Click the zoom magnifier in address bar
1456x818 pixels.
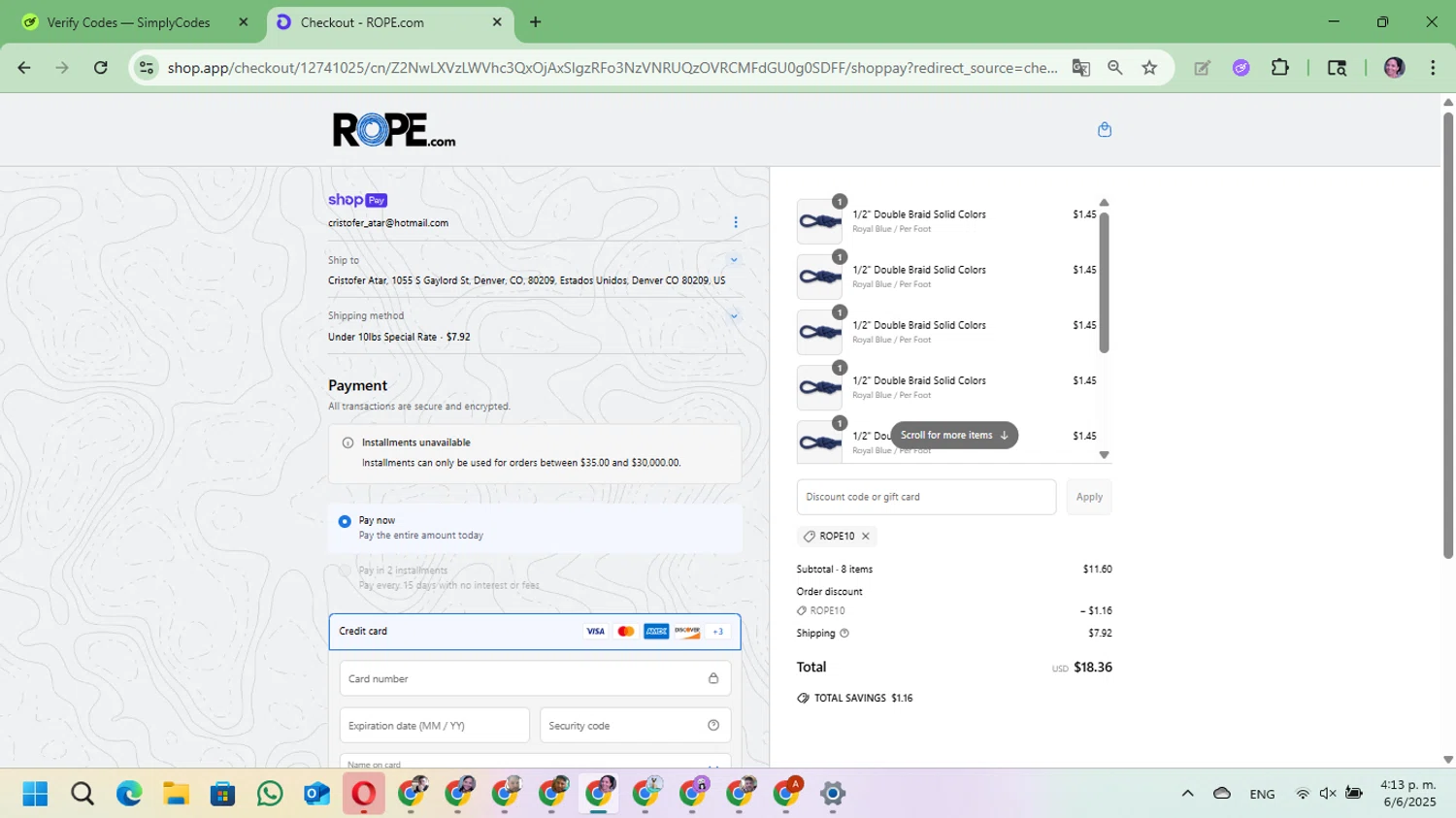tap(1114, 67)
